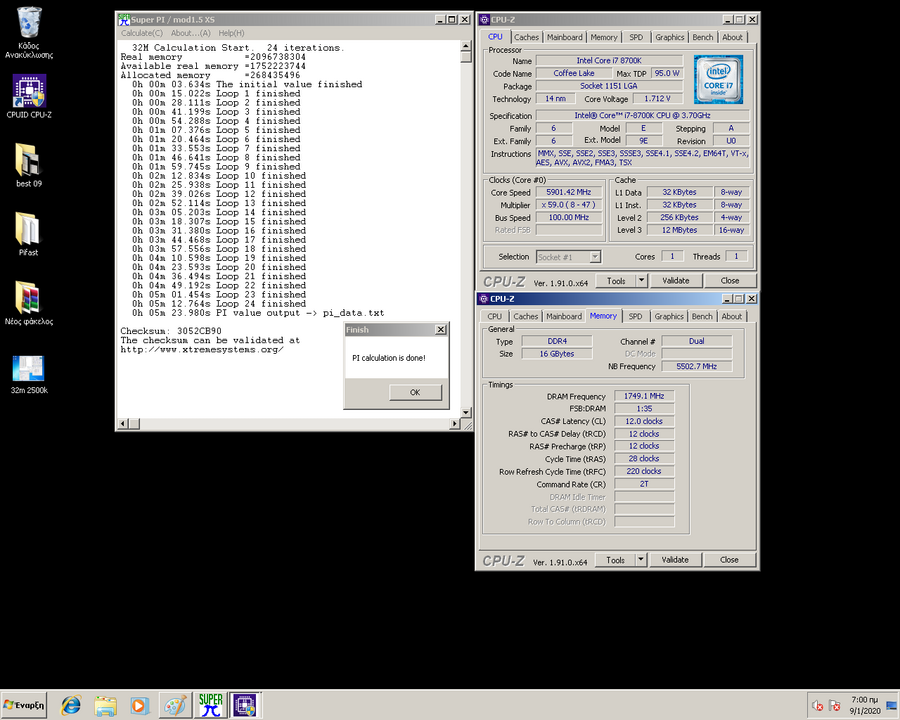Click scroll down arrow in Super PI
This screenshot has width=900, height=720.
pyautogui.click(x=466, y=413)
